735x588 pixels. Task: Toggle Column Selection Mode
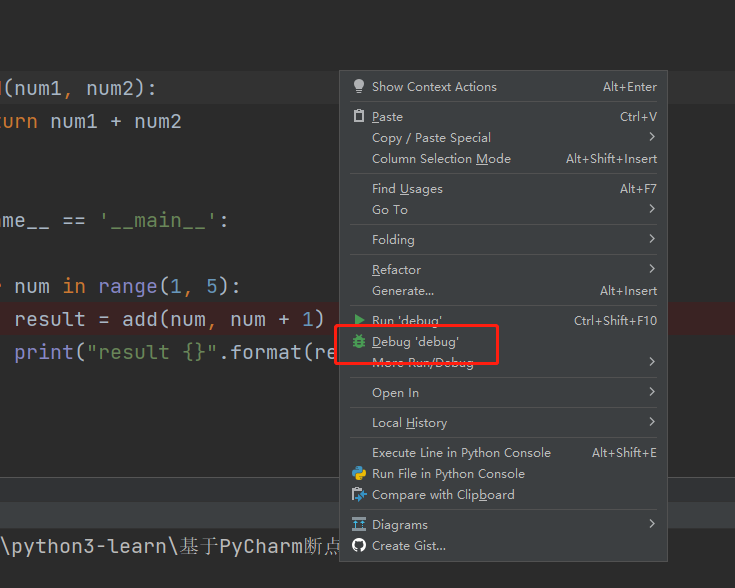[x=441, y=159]
